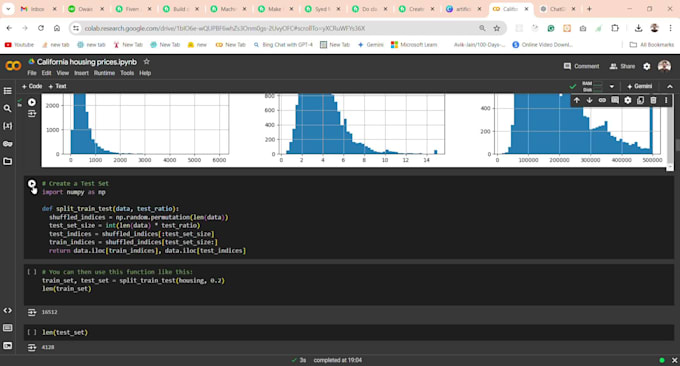Click the Colab logo
The height and width of the screenshot is (366, 680).
pos(13,66)
